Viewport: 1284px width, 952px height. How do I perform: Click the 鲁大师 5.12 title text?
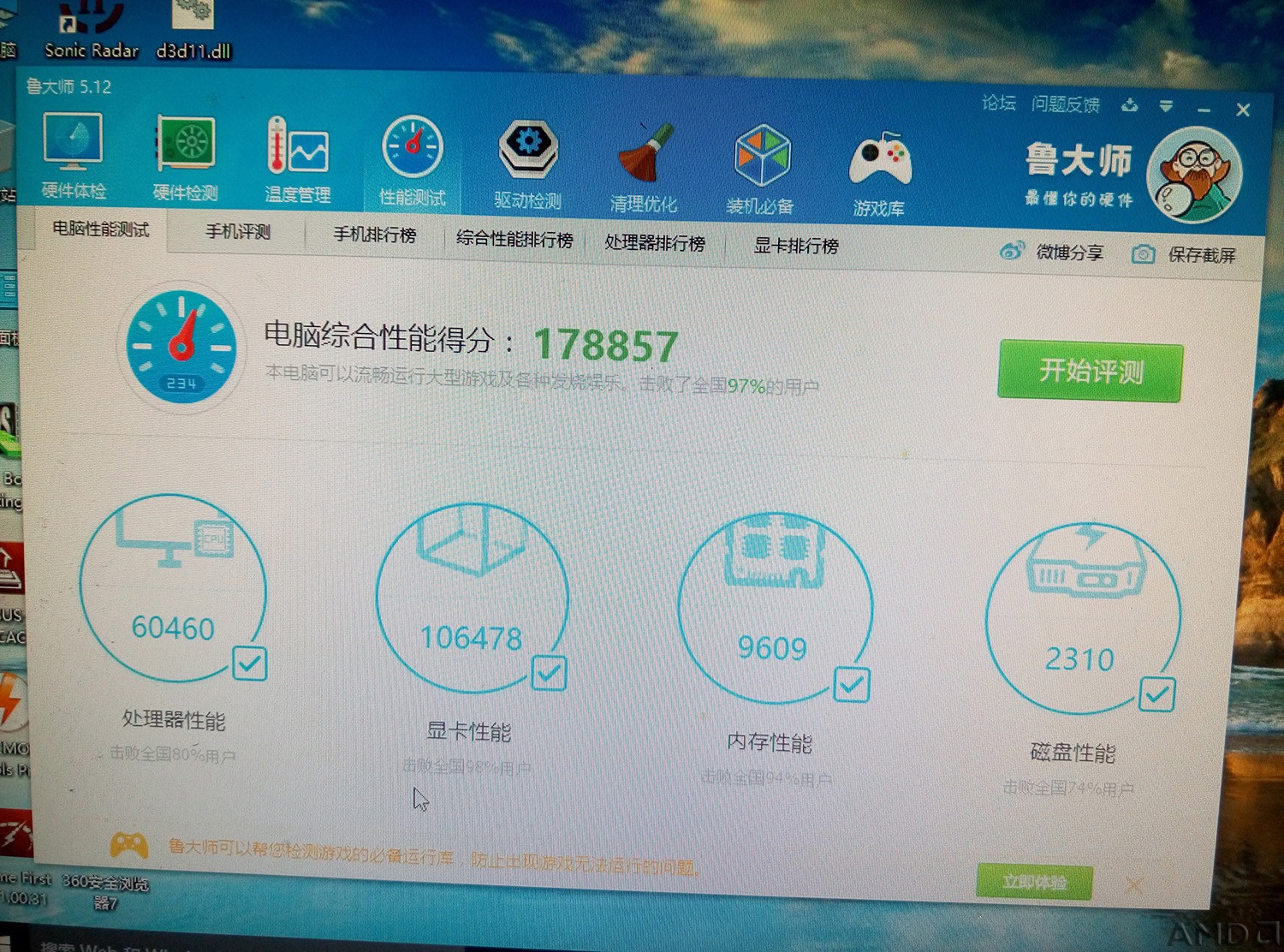tap(68, 86)
